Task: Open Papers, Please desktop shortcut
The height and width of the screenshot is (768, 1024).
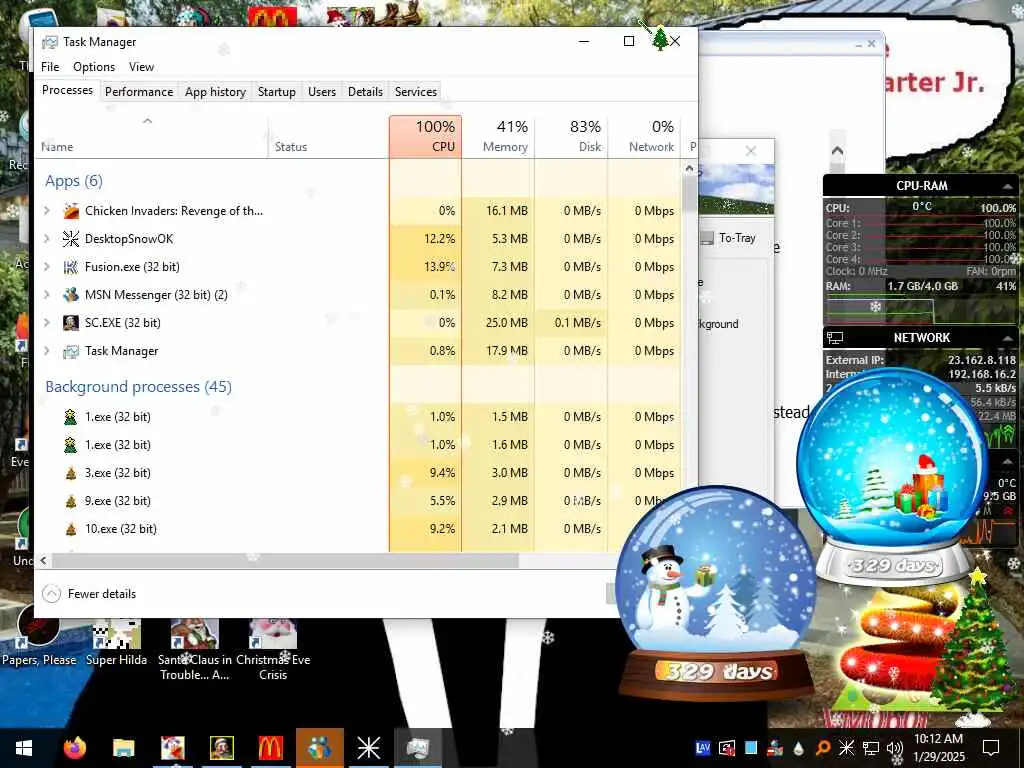Action: [x=39, y=637]
